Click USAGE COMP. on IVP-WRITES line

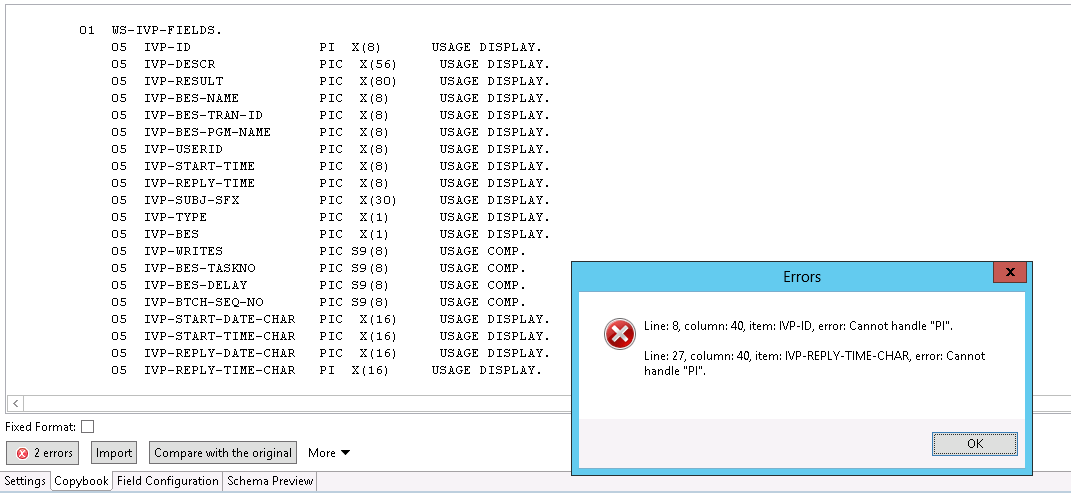[483, 251]
